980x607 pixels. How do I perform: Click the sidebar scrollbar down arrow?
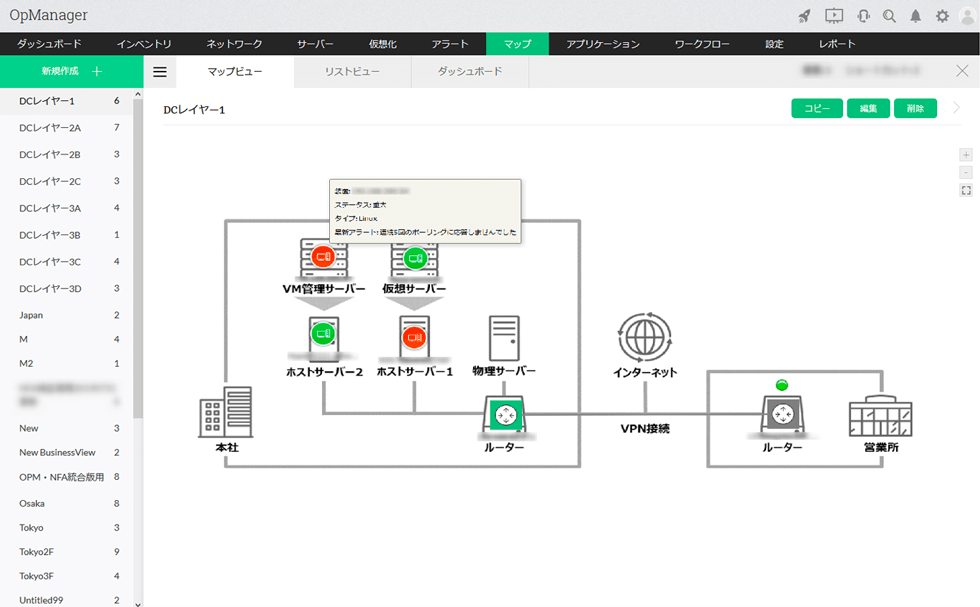point(138,603)
